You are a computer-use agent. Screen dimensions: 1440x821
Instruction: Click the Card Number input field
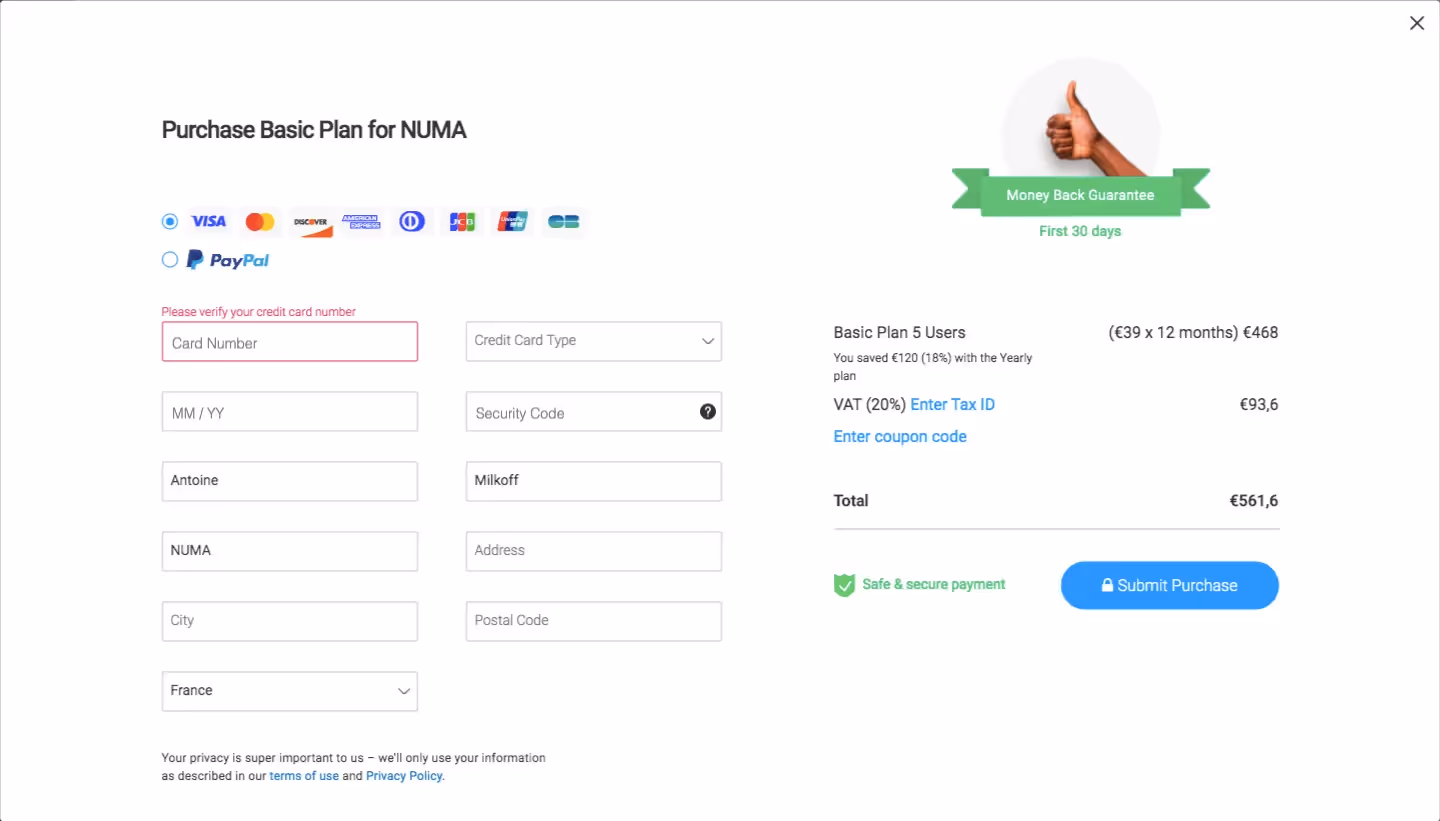[x=289, y=341]
